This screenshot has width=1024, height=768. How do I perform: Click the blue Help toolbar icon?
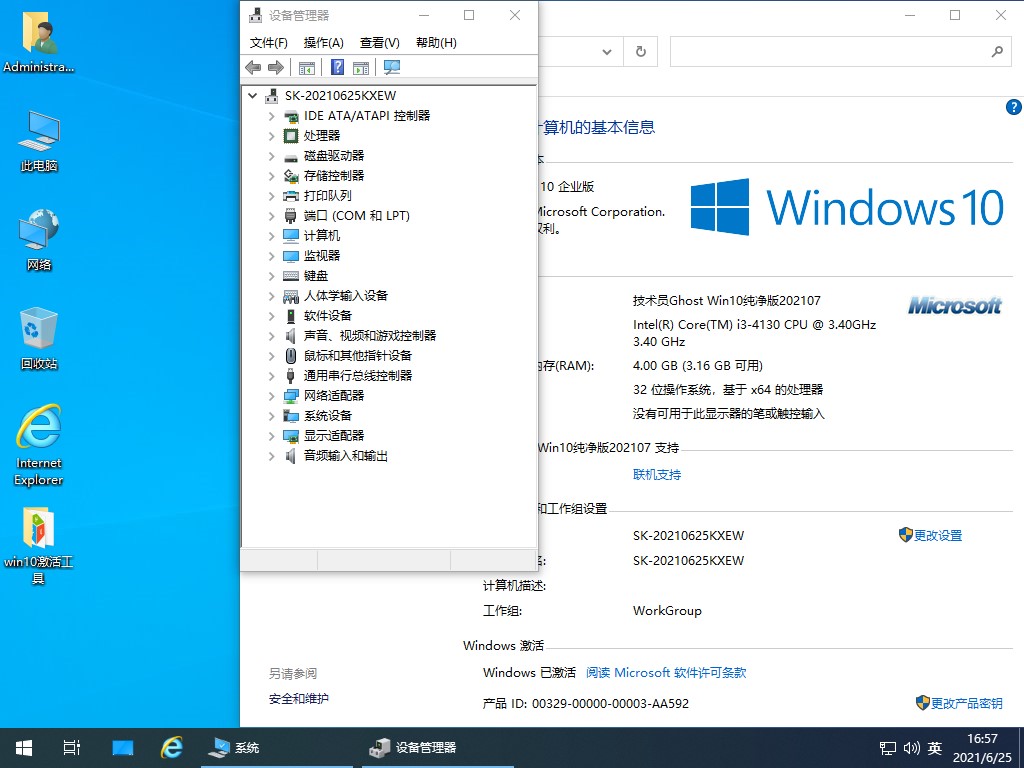(337, 67)
